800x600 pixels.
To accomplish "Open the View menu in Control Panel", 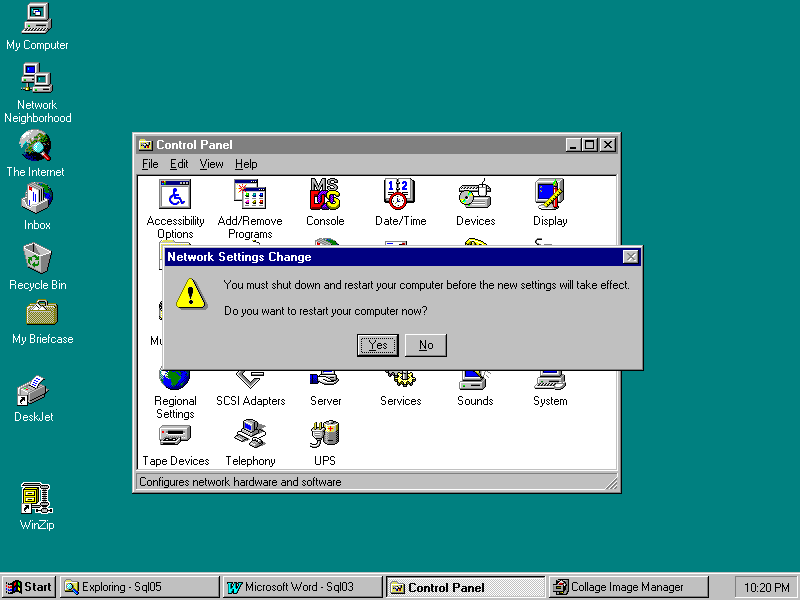I will (x=211, y=164).
